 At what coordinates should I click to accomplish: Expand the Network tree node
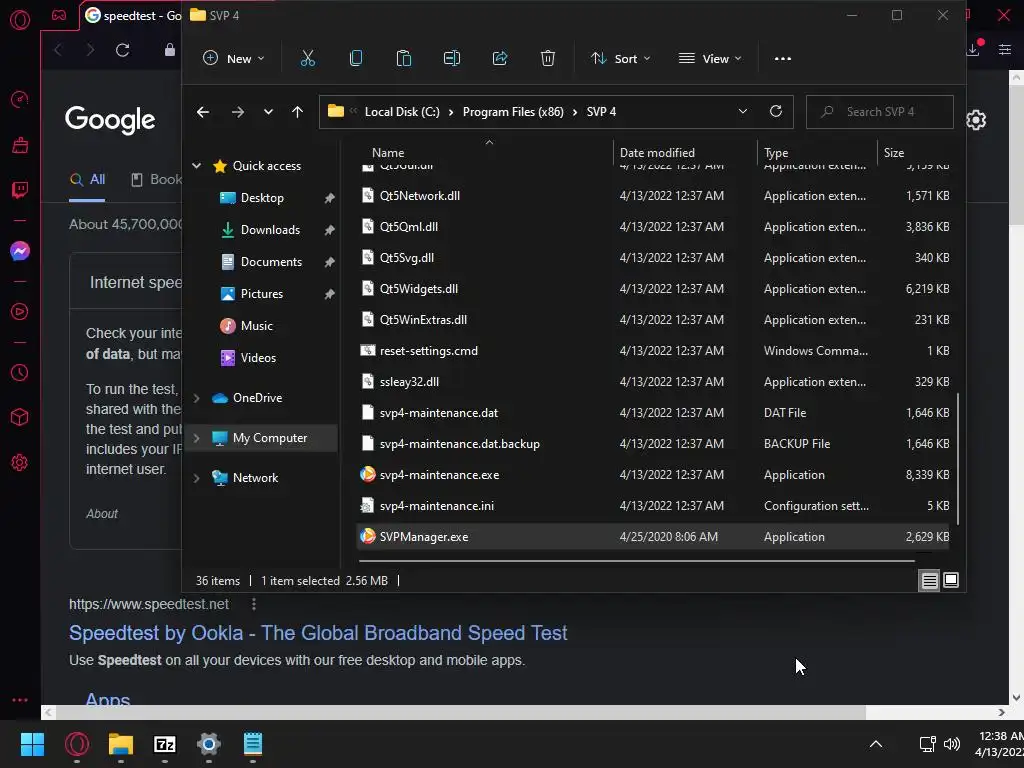pyautogui.click(x=197, y=478)
